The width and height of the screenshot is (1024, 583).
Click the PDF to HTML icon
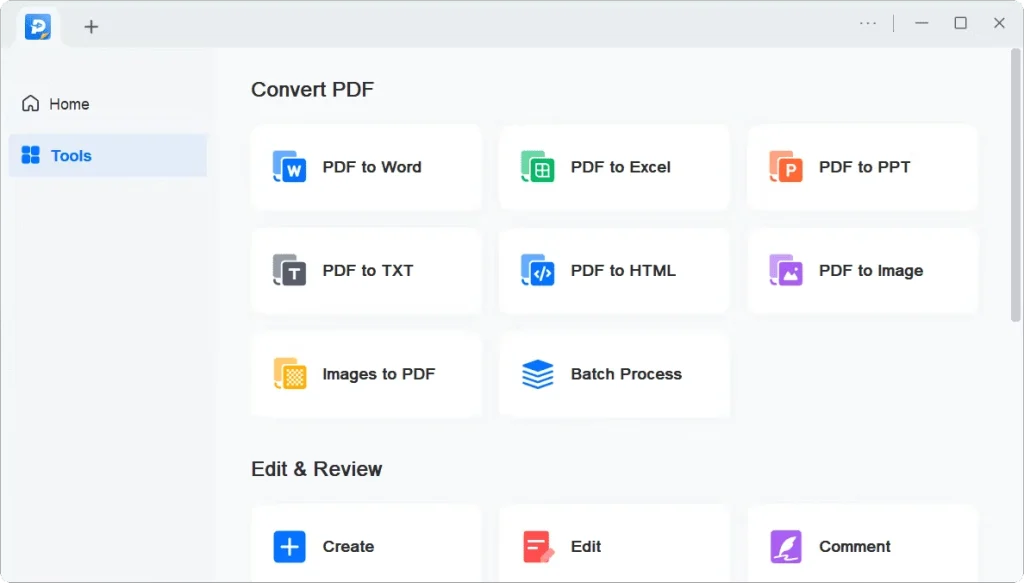point(538,271)
